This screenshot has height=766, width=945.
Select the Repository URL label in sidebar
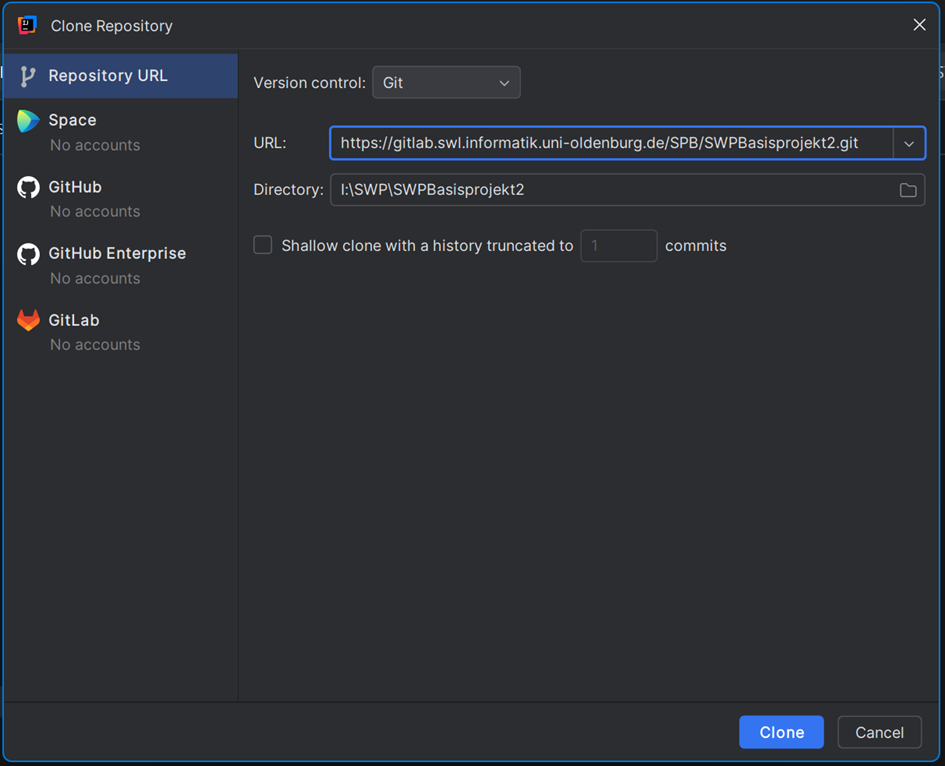coord(108,76)
